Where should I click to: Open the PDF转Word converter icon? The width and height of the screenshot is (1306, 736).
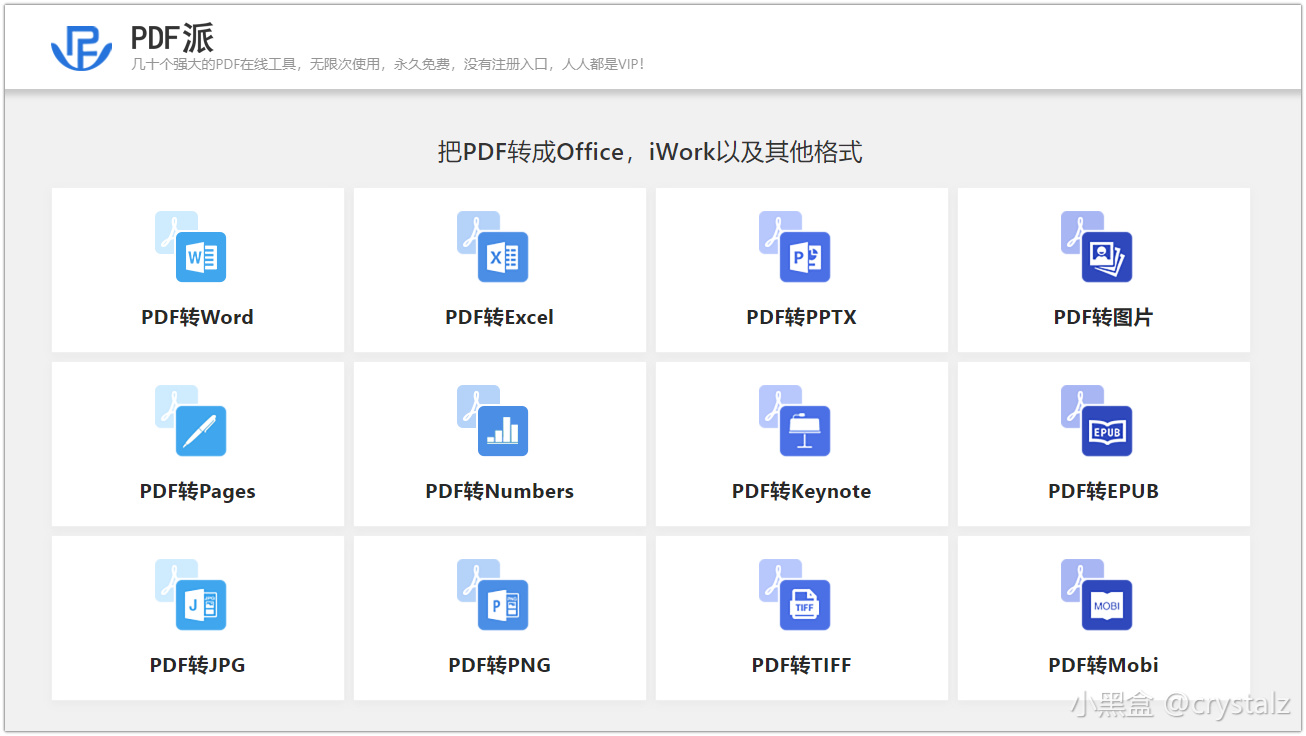pos(191,247)
